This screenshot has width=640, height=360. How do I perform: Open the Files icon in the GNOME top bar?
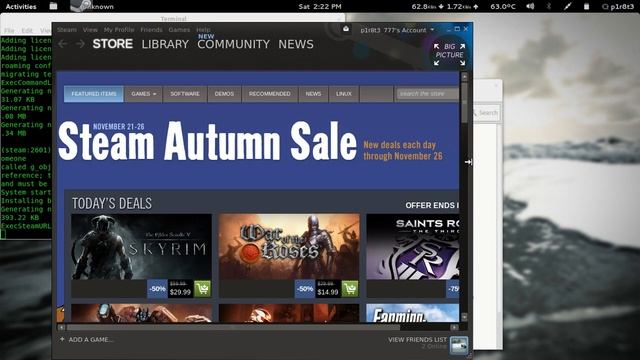pos(53,6)
